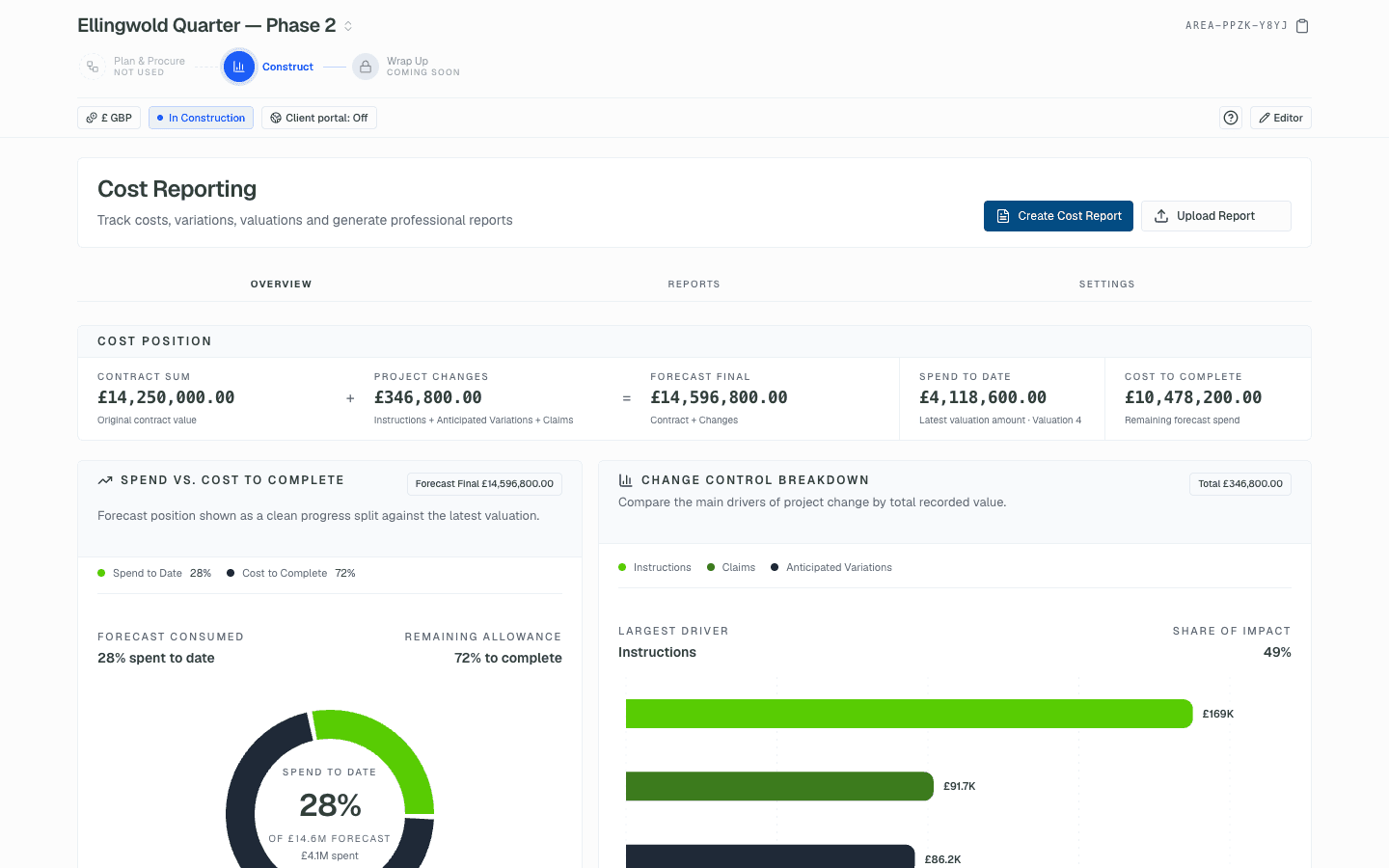Click the Contract Sum value £14,250,000.00
This screenshot has width=1389, height=868.
[x=166, y=397]
